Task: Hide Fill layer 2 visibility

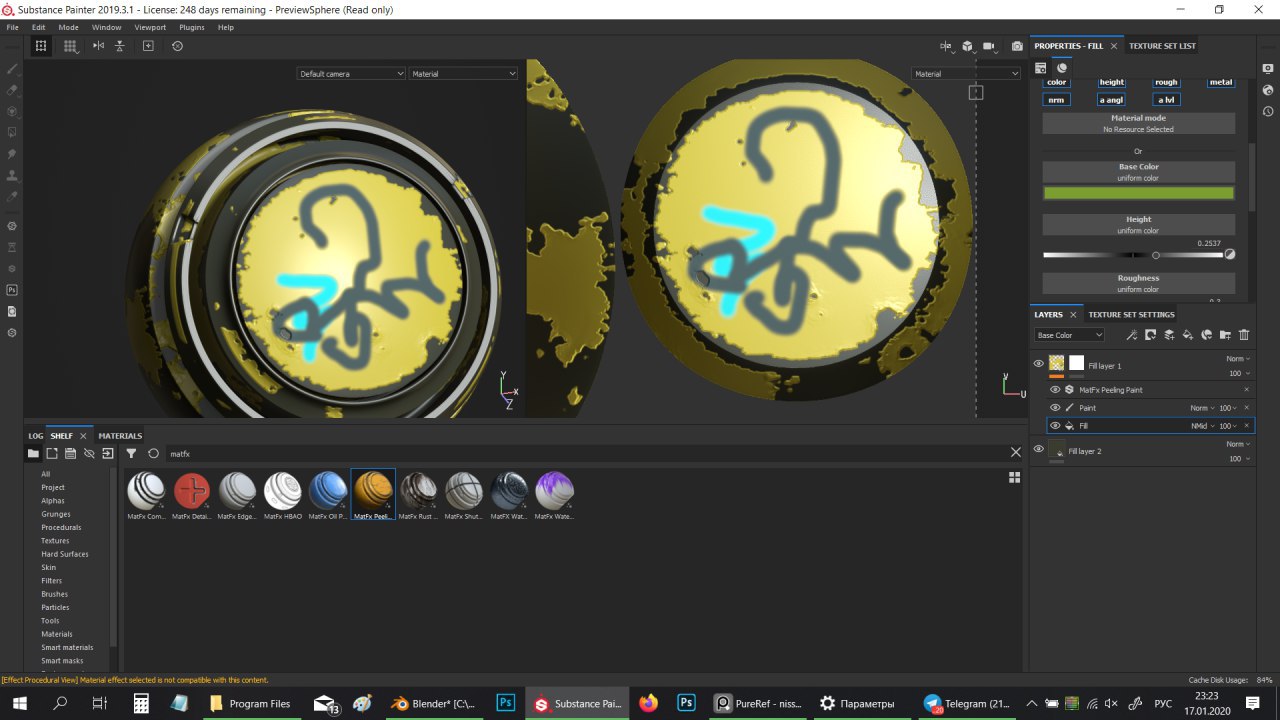Action: (1038, 450)
